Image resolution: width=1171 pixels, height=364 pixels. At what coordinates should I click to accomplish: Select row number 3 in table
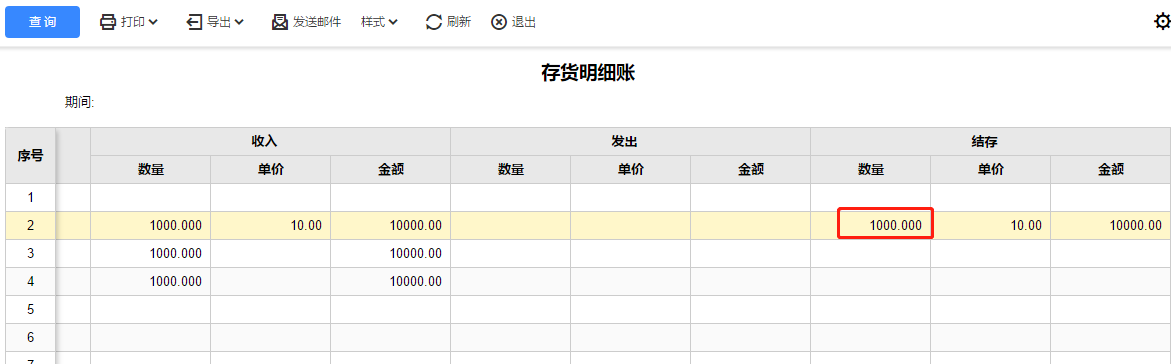point(30,253)
